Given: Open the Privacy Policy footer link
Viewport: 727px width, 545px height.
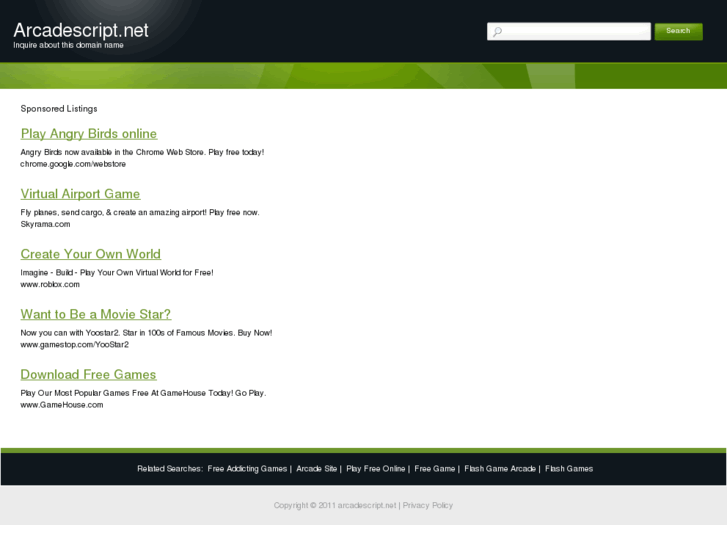Looking at the screenshot, I should coord(427,505).
